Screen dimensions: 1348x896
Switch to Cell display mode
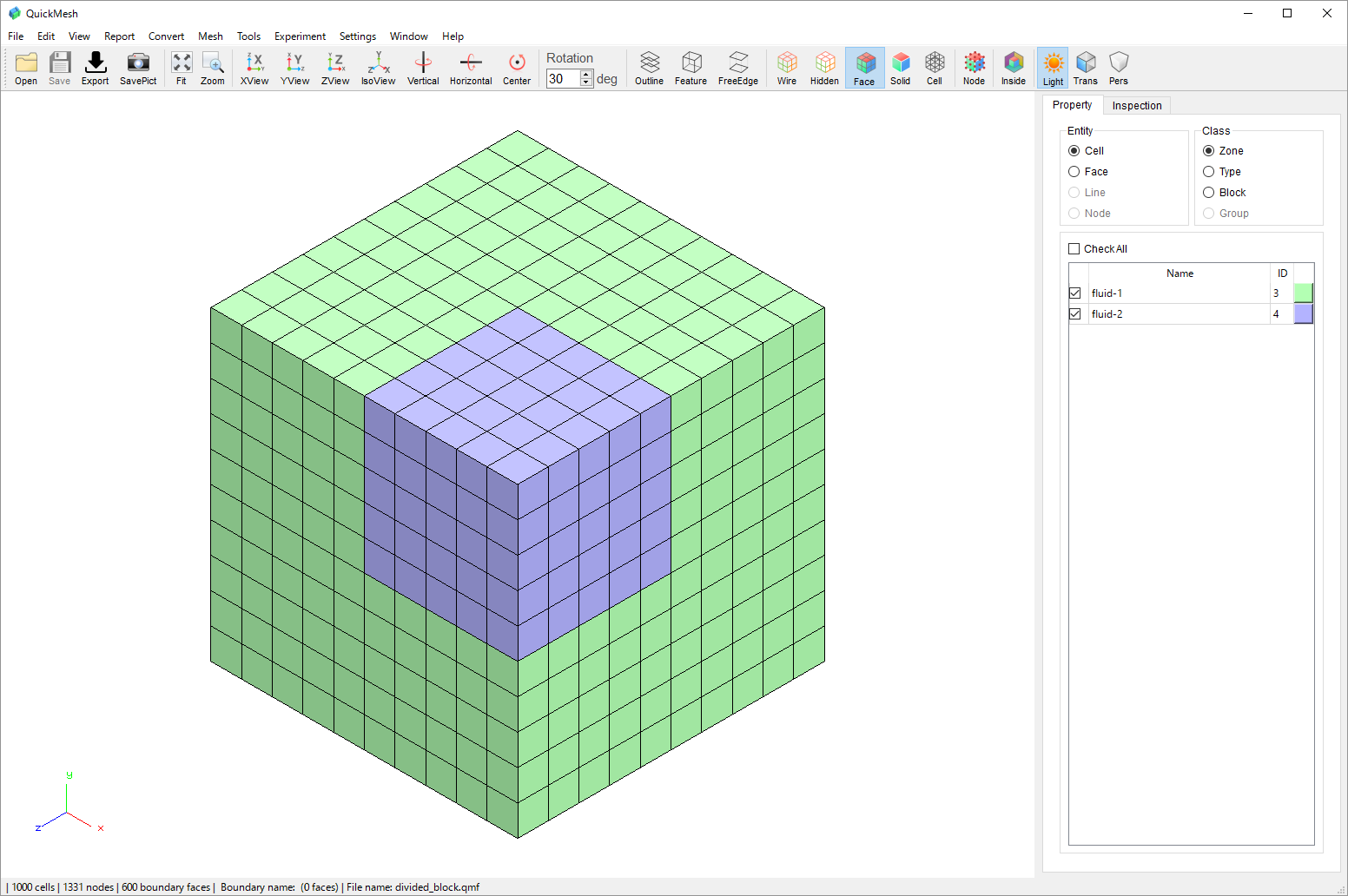click(935, 68)
